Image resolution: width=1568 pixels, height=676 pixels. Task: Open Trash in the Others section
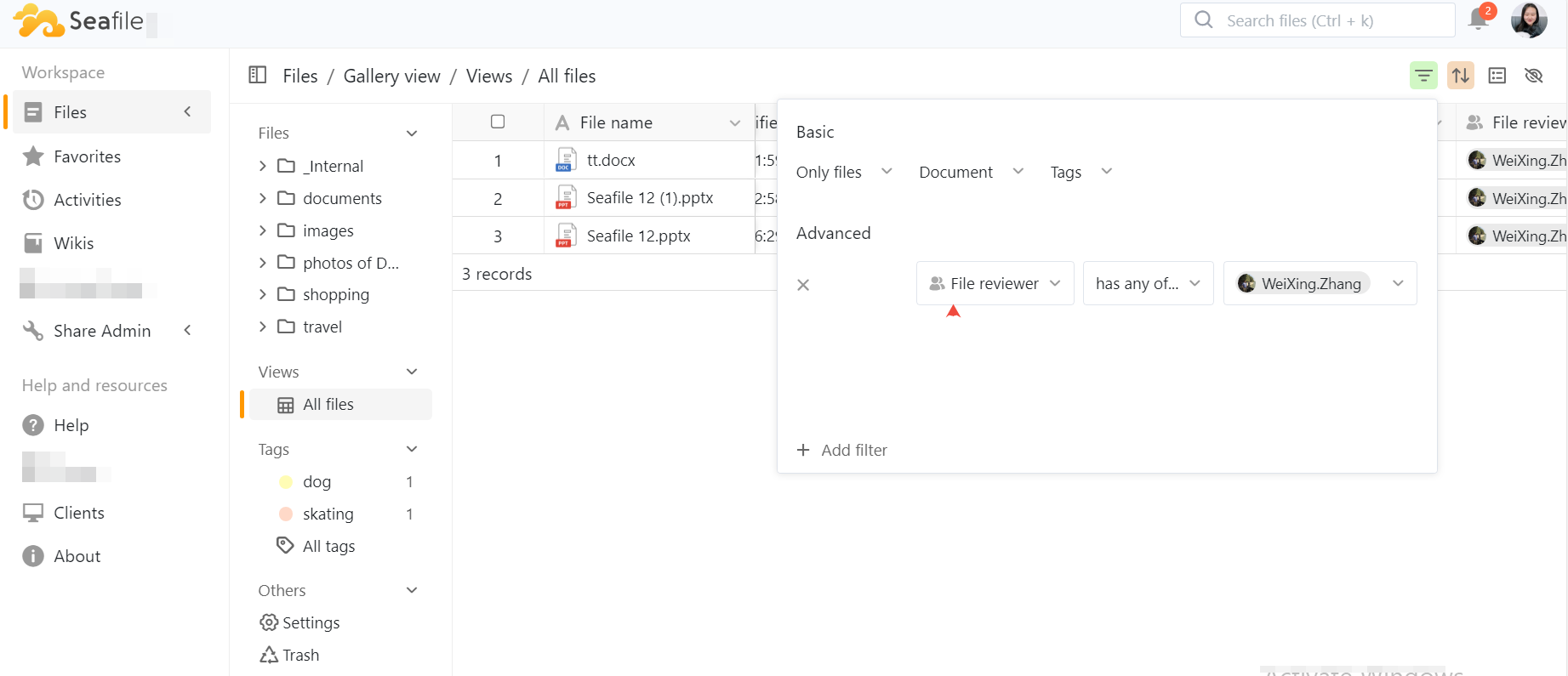(299, 655)
